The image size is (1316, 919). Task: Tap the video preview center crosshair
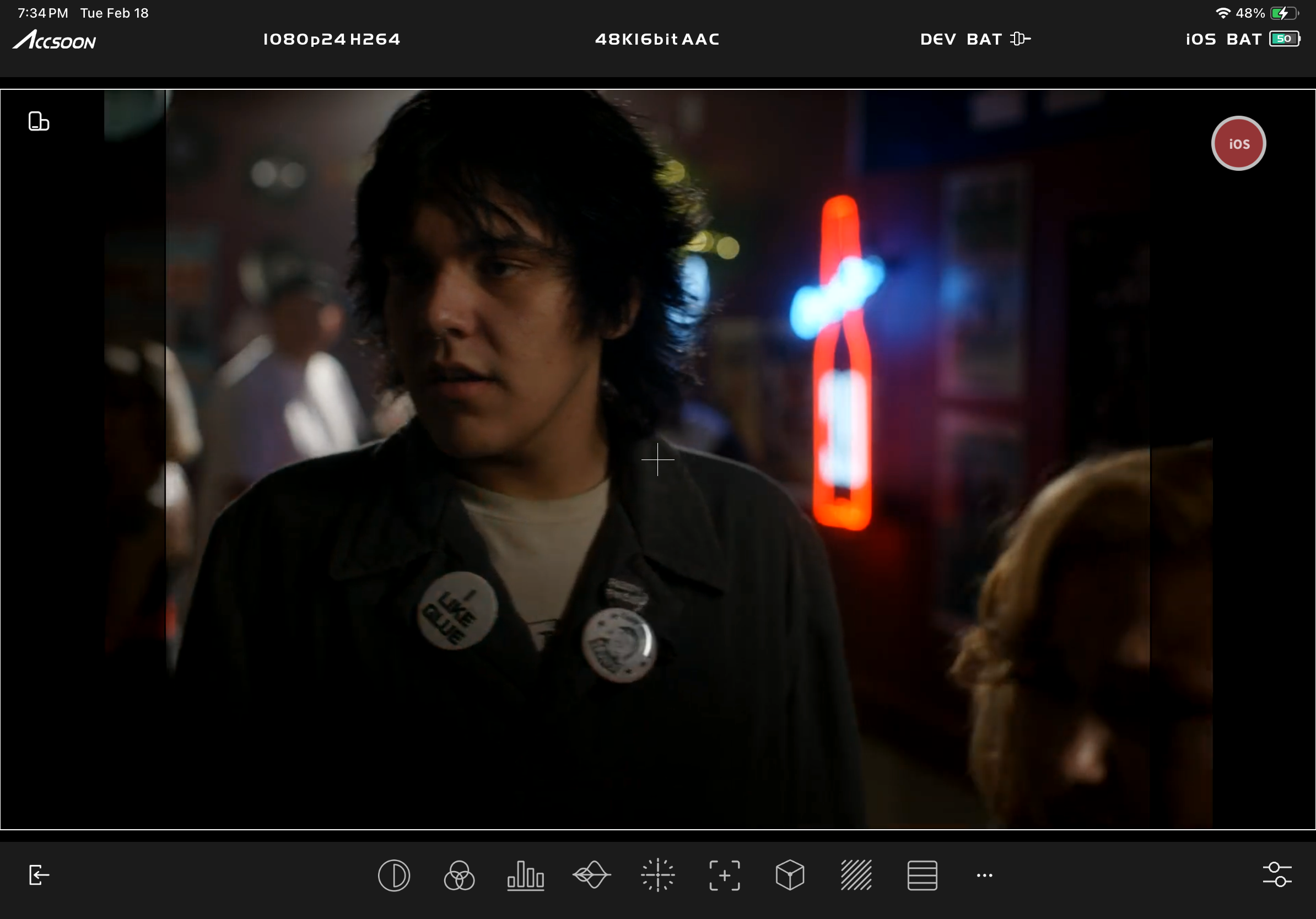tap(657, 459)
